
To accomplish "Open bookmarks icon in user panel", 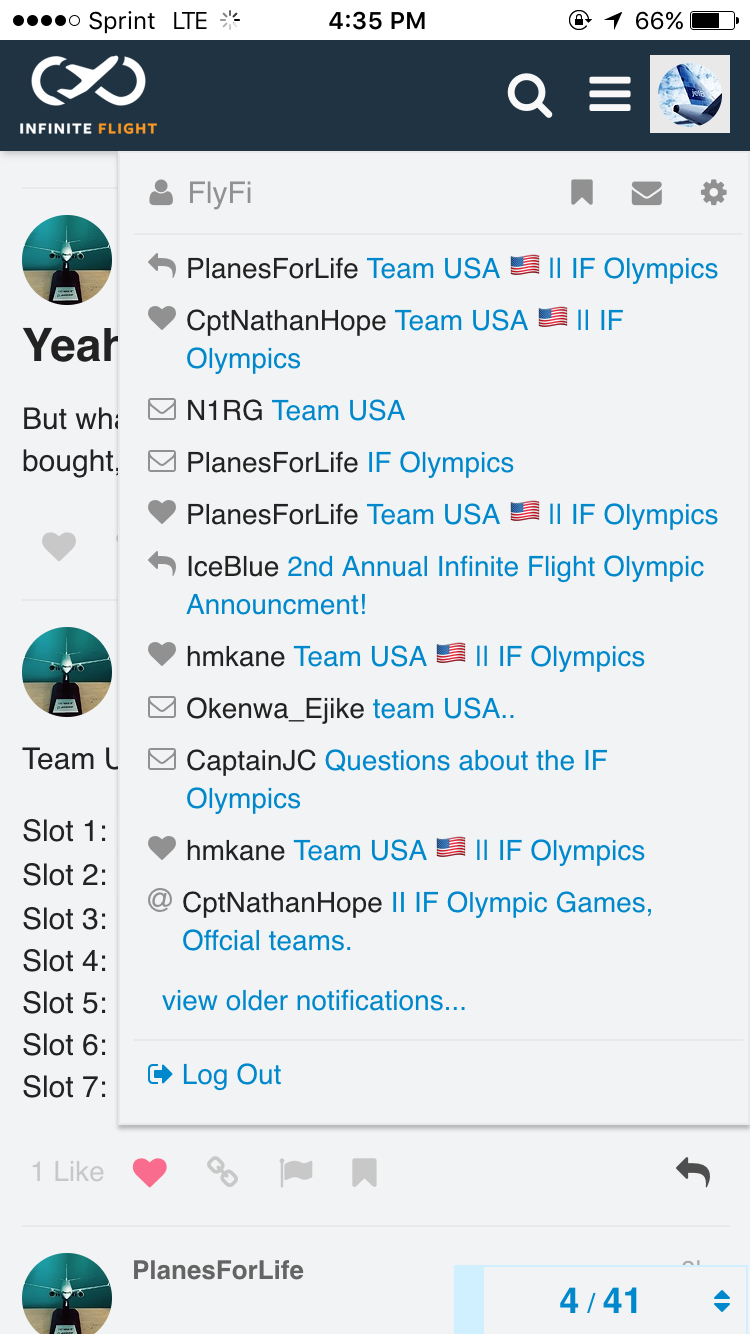I will (582, 193).
